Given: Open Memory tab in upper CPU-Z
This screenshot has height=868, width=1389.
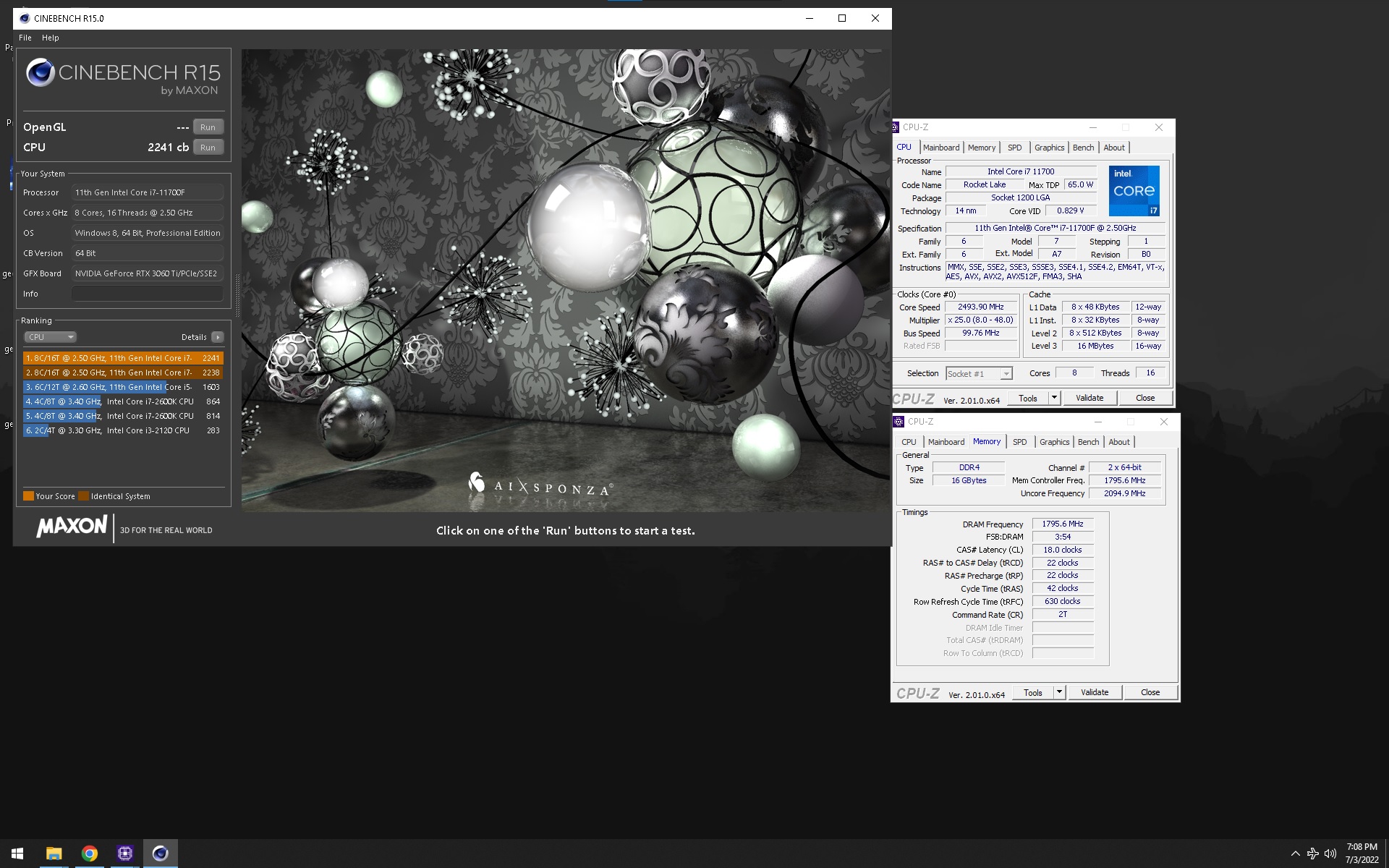Looking at the screenshot, I should click(982, 148).
